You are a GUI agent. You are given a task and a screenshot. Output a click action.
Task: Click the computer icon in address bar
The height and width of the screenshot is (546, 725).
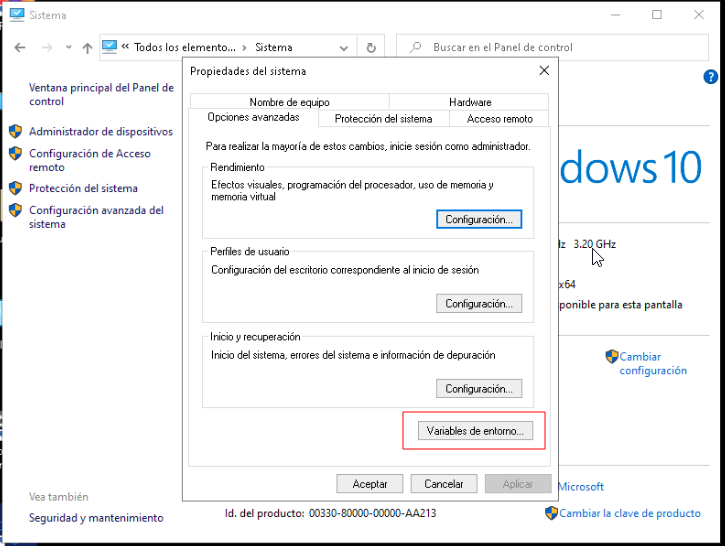(x=110, y=47)
